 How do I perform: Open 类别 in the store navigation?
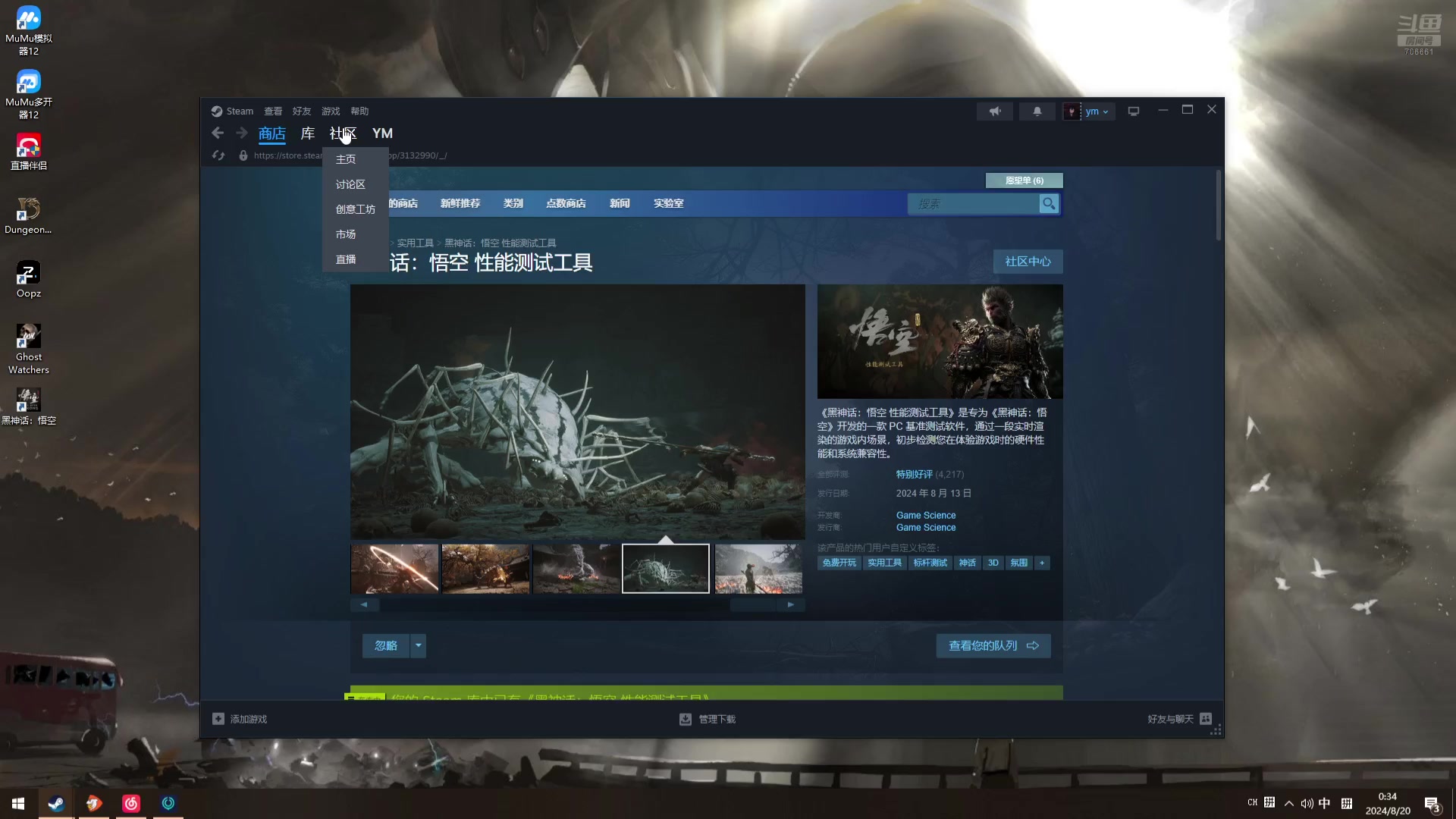click(x=513, y=203)
